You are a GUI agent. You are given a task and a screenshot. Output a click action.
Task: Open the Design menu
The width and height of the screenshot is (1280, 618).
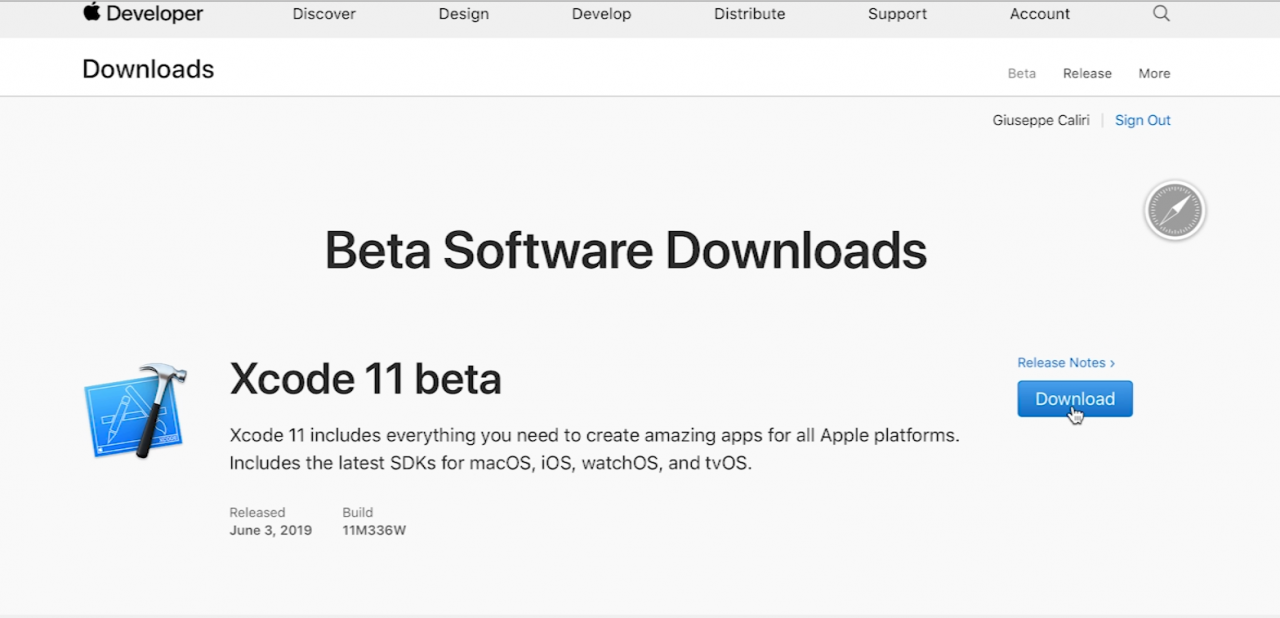coord(464,14)
